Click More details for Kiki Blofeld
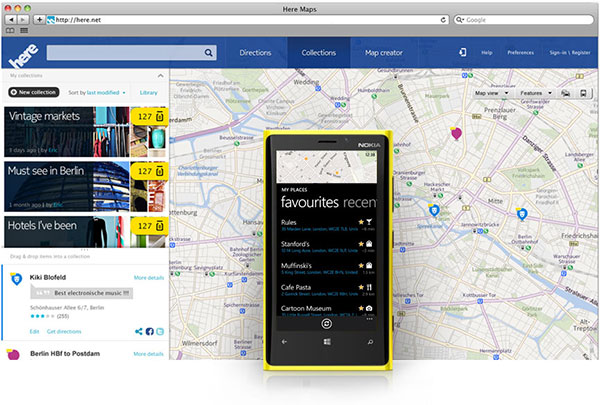 pos(149,278)
